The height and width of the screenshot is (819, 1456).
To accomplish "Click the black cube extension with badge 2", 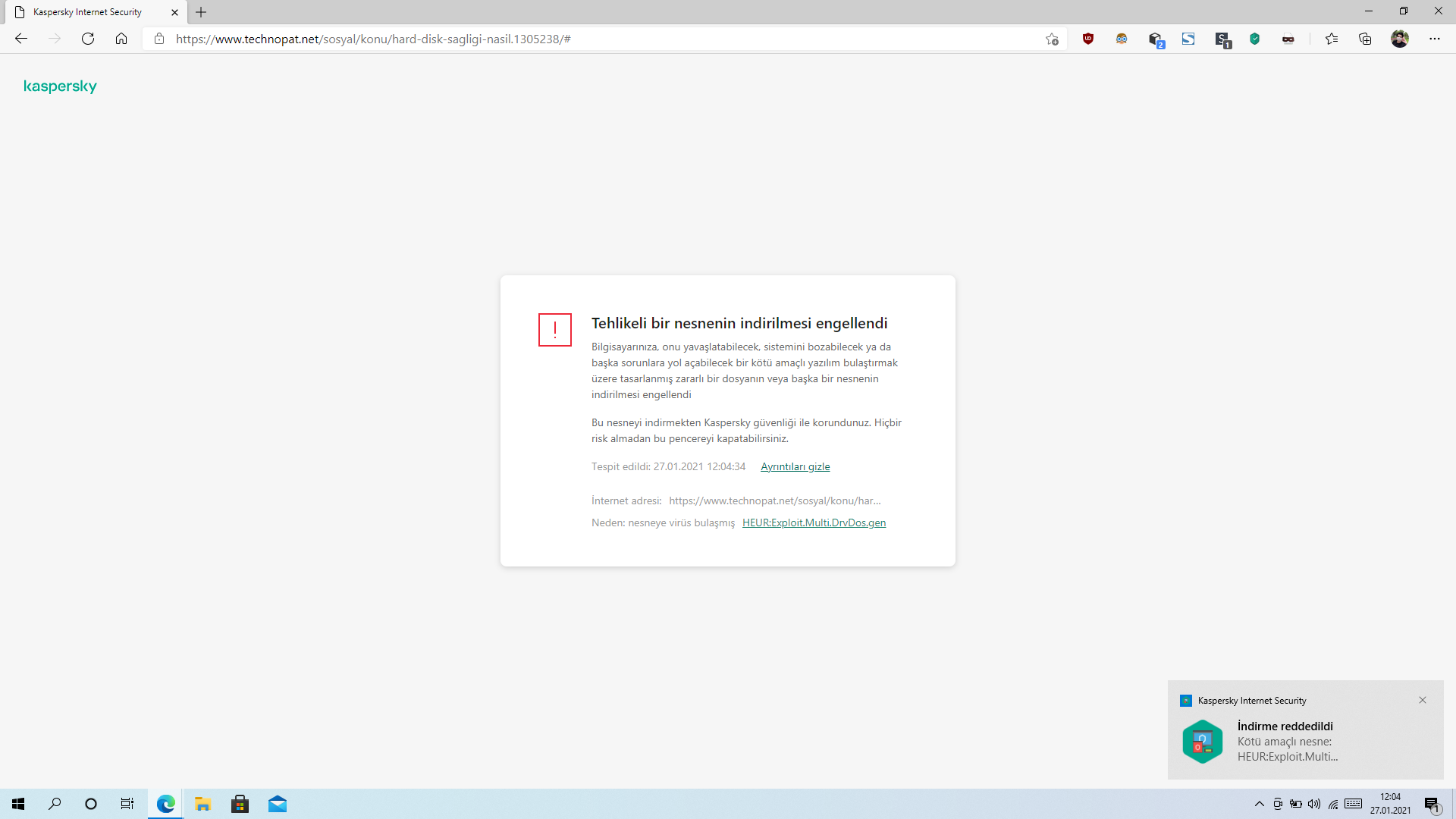I will click(x=1155, y=39).
